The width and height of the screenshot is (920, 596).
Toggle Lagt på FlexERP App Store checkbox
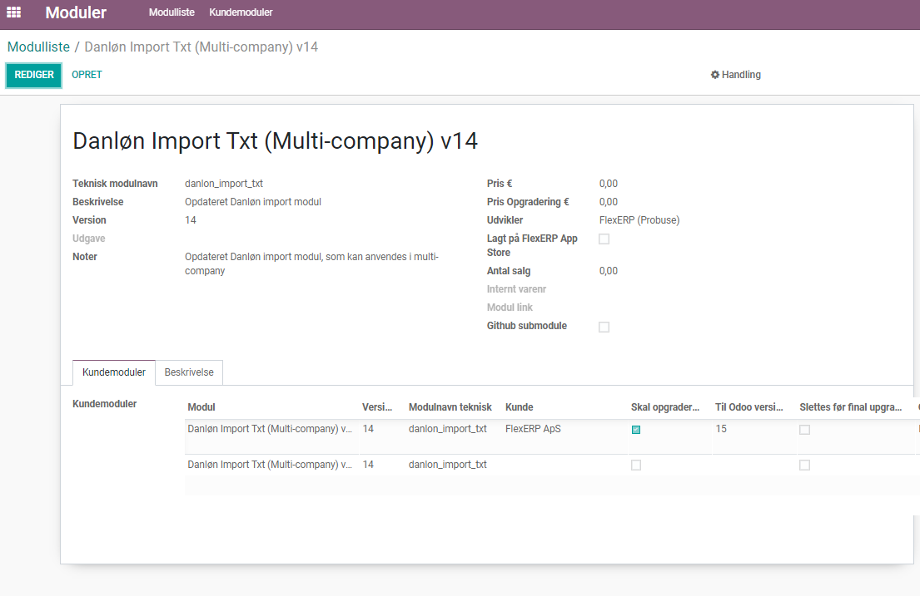[604, 239]
